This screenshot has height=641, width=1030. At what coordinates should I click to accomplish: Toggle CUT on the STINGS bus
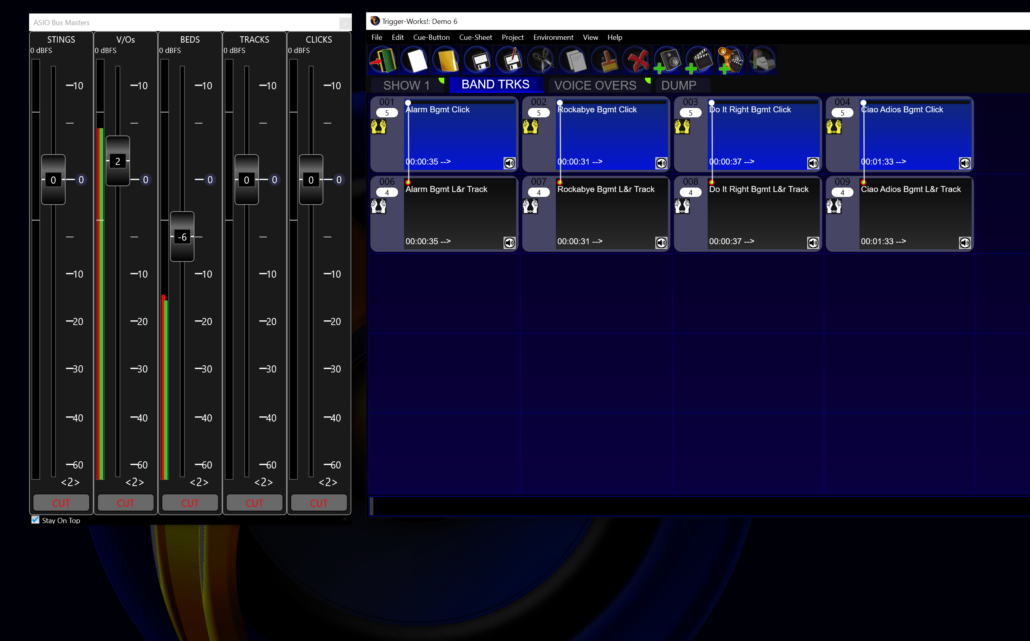[61, 502]
